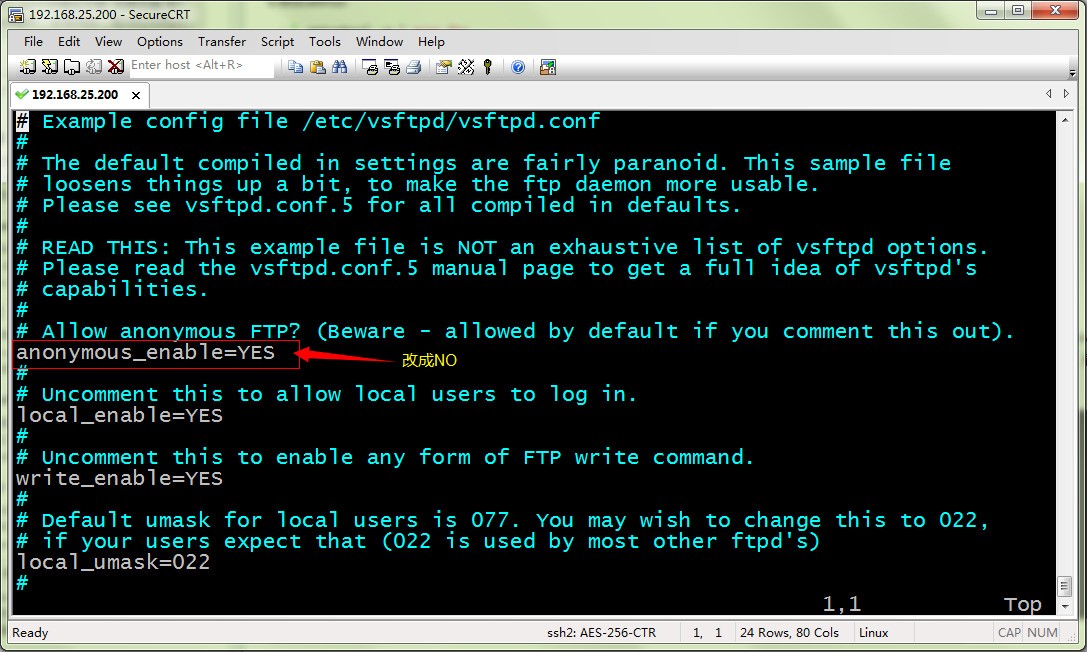This screenshot has height=652, width=1087.
Task: Click the Connect toolbar icon
Action: tap(28, 67)
